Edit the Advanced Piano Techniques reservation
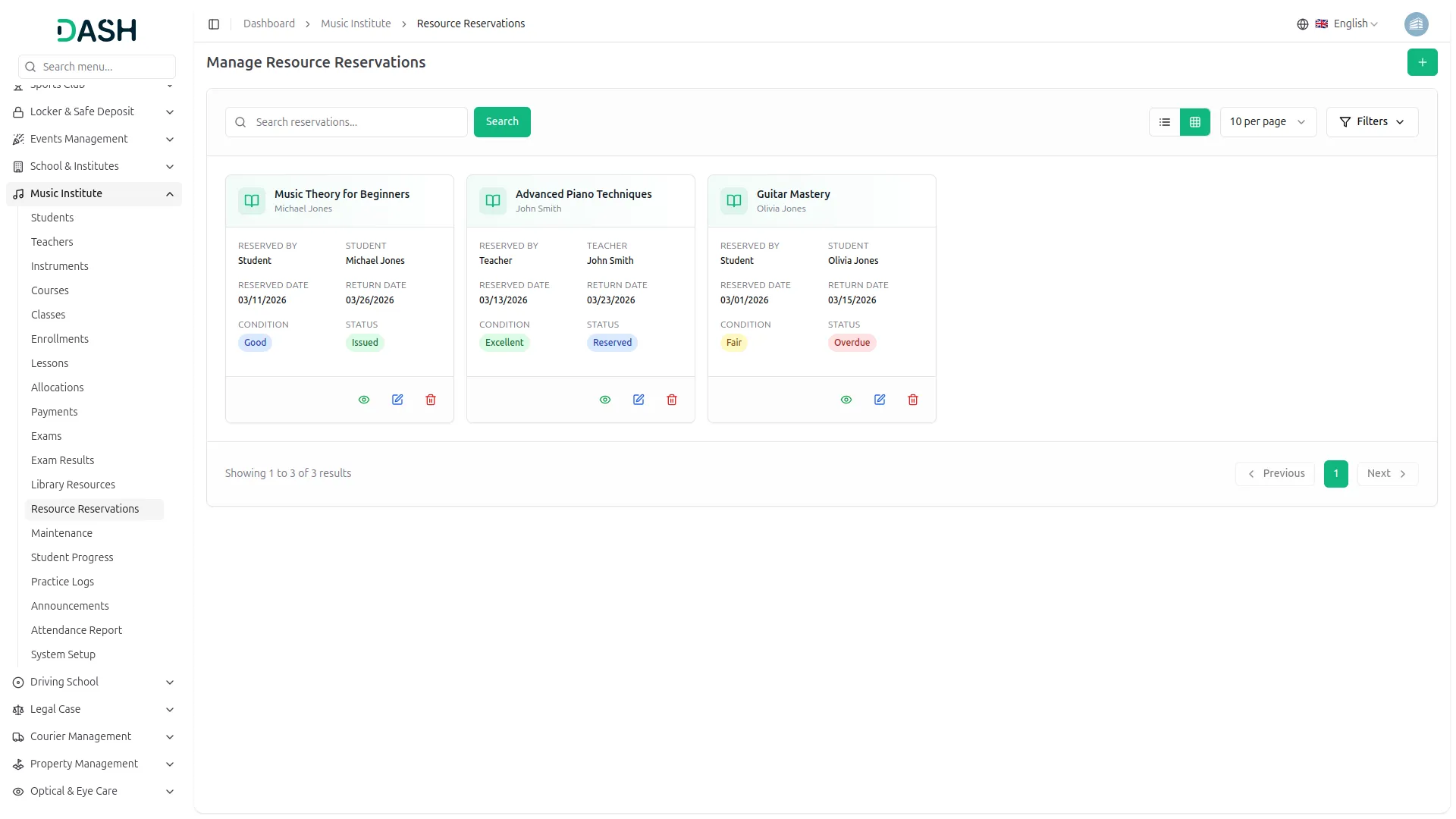1456x819 pixels. pyautogui.click(x=638, y=400)
